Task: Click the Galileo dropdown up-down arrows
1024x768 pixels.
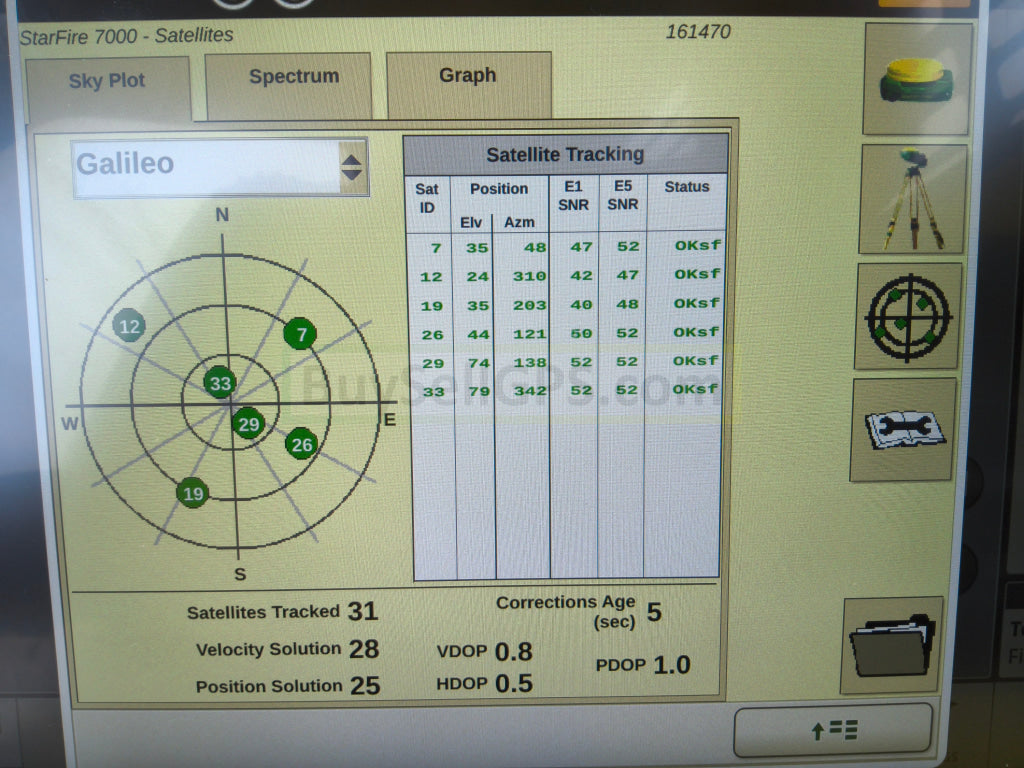Action: (x=353, y=168)
